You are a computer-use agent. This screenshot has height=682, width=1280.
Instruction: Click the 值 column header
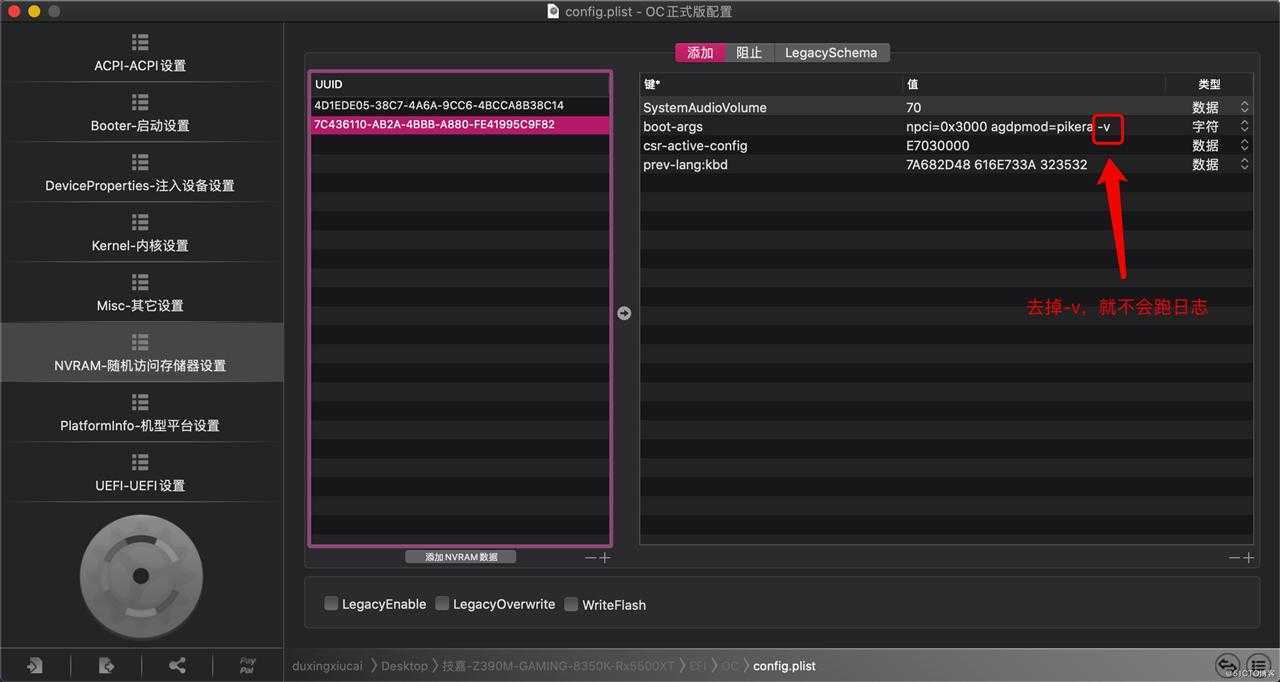pyautogui.click(x=1034, y=84)
